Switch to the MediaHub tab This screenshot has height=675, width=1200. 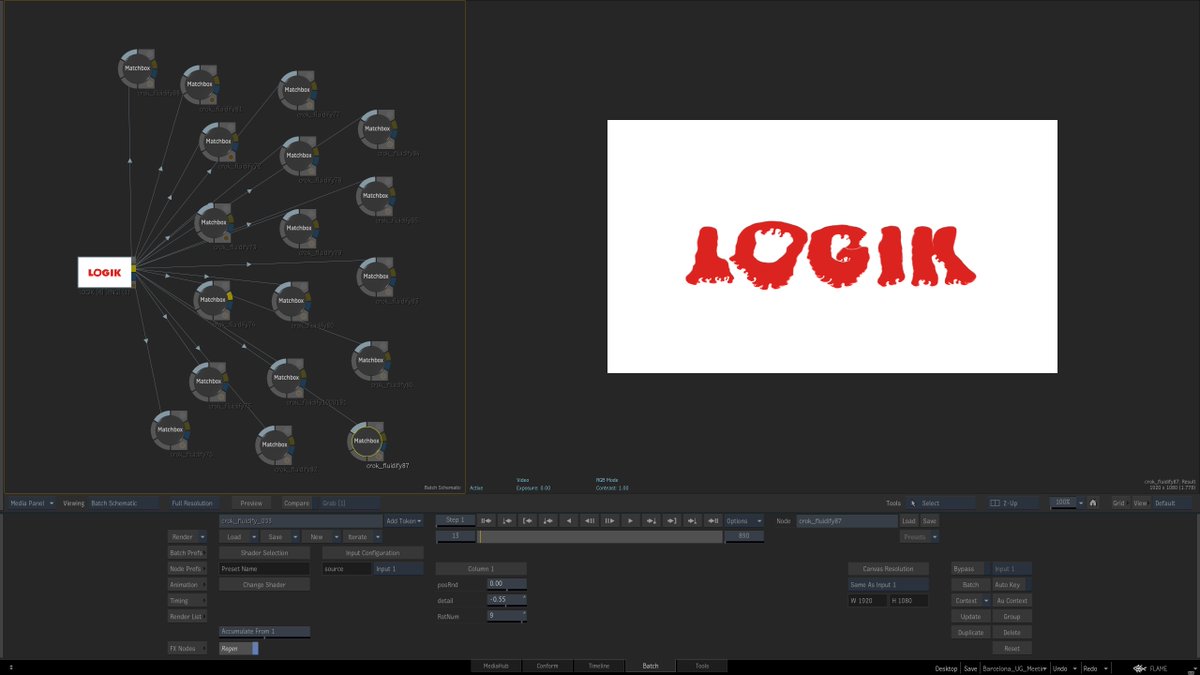[x=496, y=665]
